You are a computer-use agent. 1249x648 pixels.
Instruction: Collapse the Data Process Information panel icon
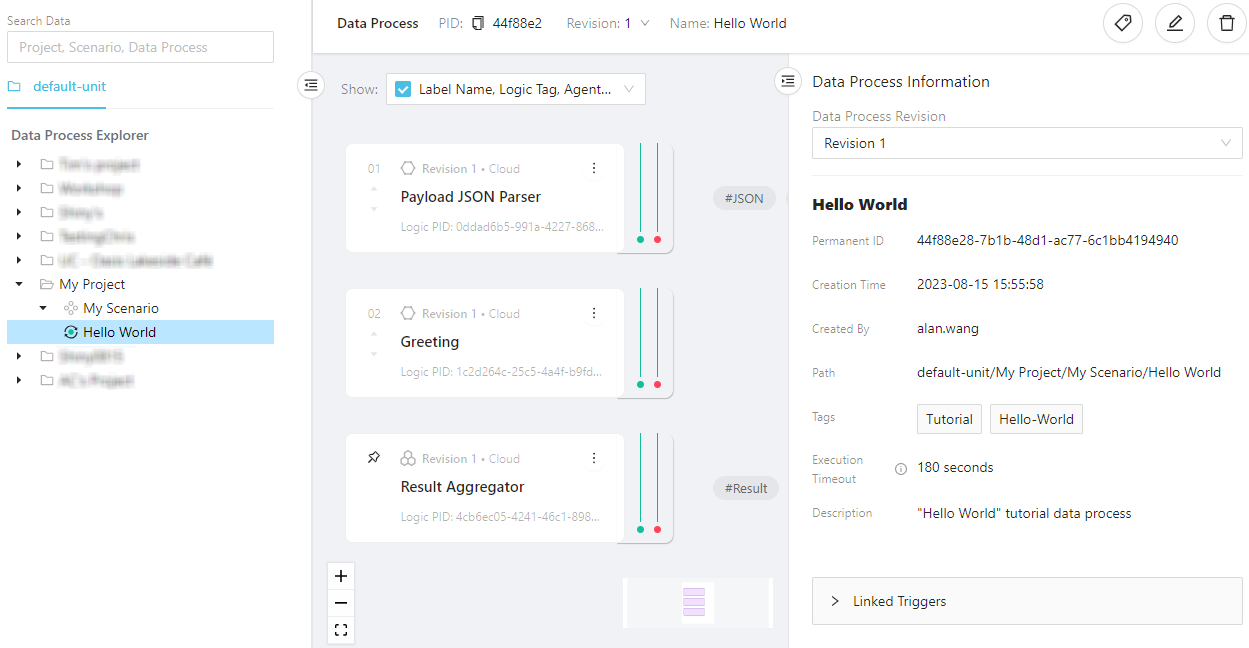[788, 81]
